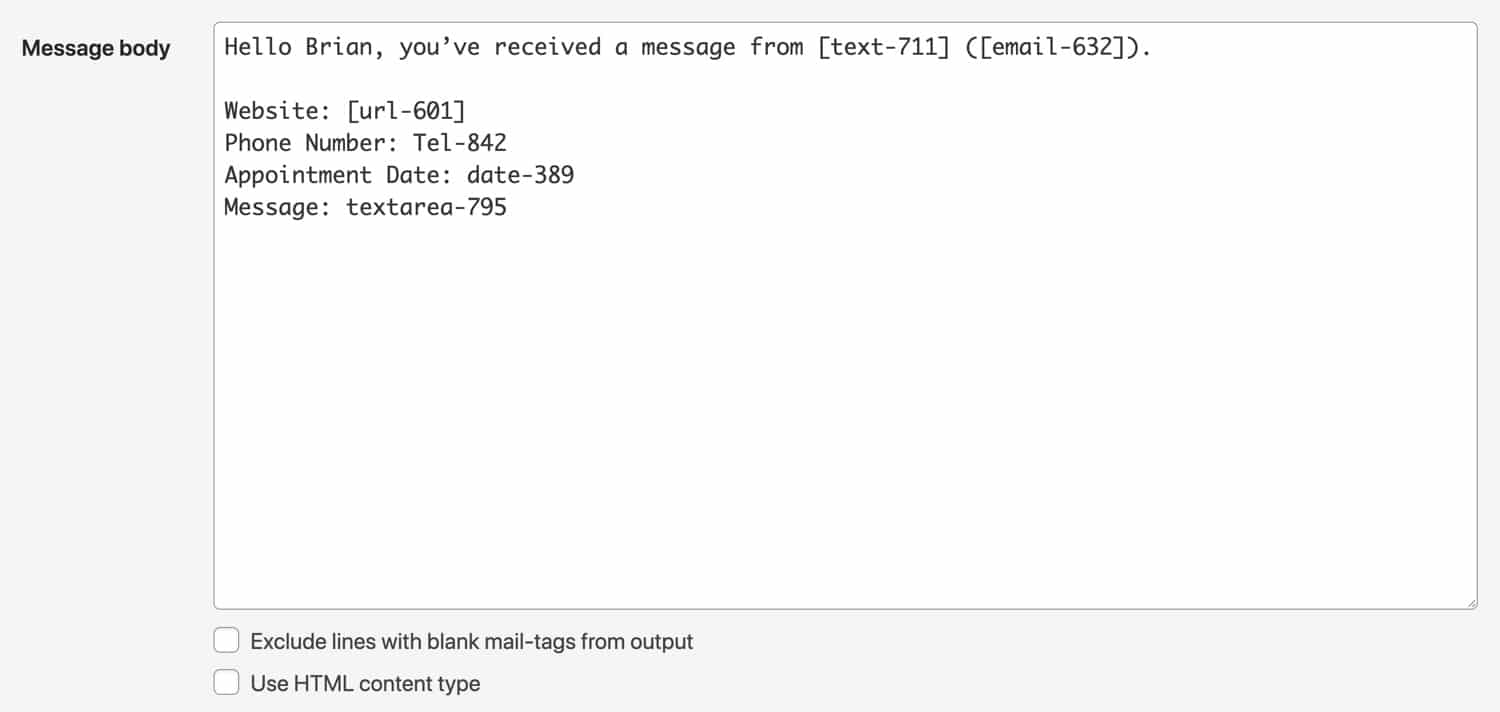Enable Exclude lines with blank mail-tags checkbox
Viewport: 1500px width, 712px height.
227,641
